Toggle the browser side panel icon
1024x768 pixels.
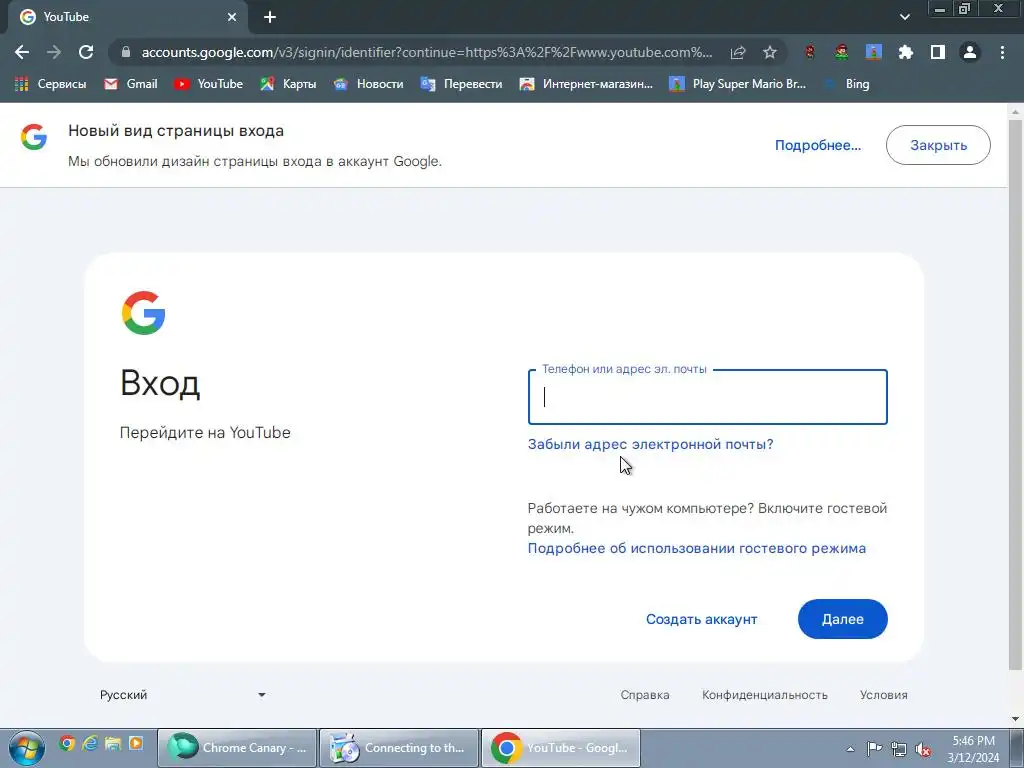pos(938,52)
